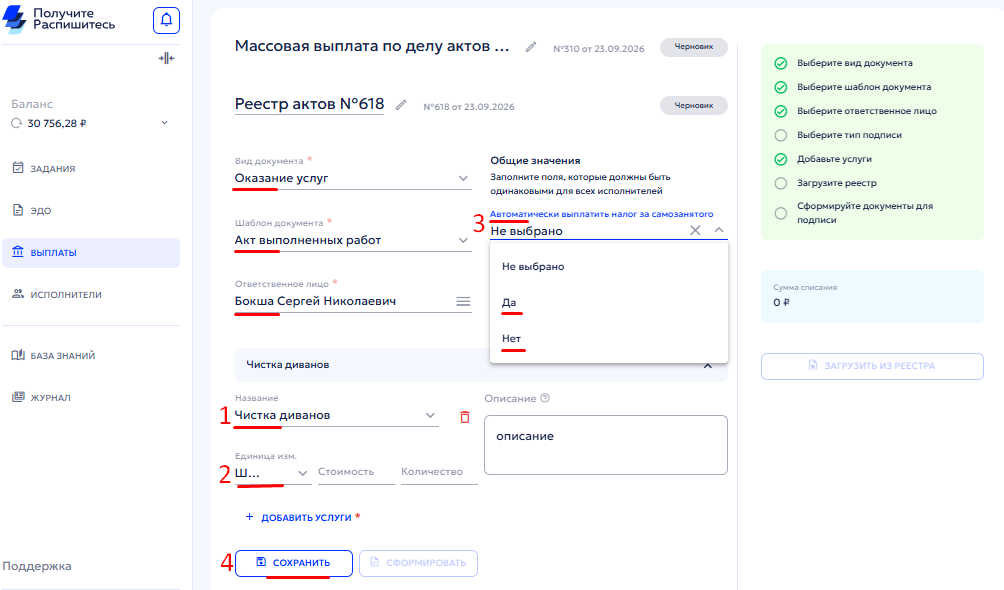
Task: Clear the auto tax payment selection X
Action: (x=695, y=231)
